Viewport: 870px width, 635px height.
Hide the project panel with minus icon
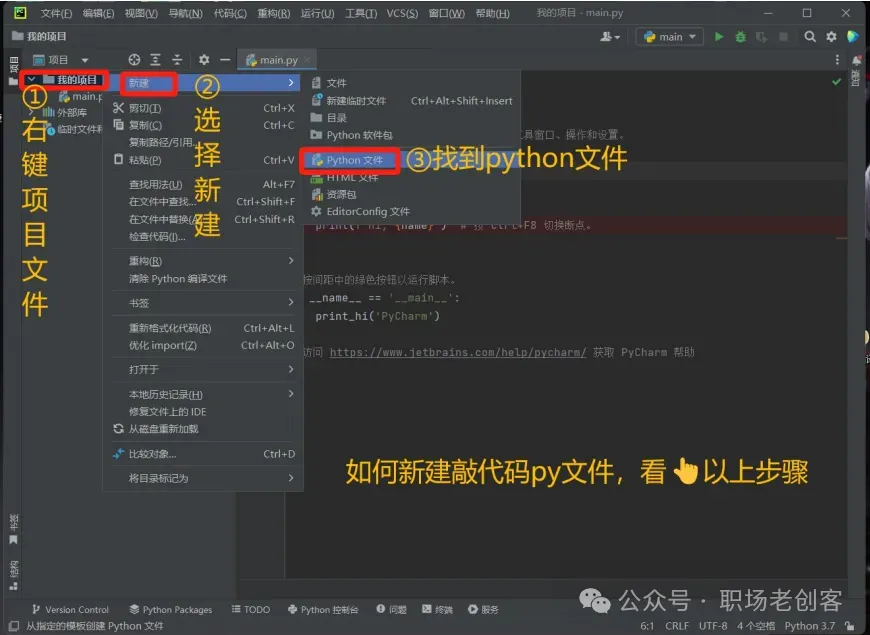225,59
